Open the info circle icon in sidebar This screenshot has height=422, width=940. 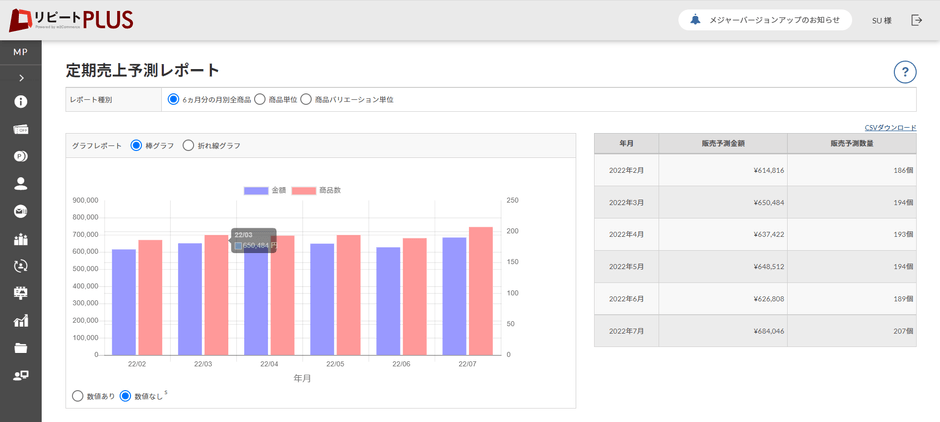click(20, 102)
